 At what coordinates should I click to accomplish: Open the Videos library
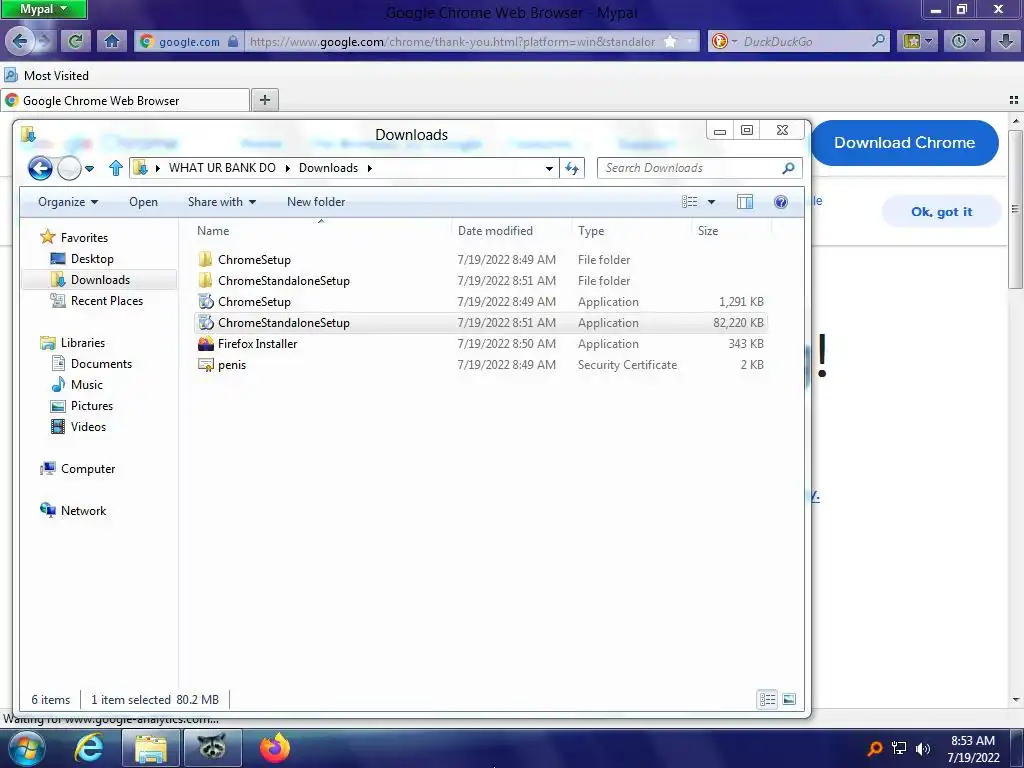tap(88, 426)
